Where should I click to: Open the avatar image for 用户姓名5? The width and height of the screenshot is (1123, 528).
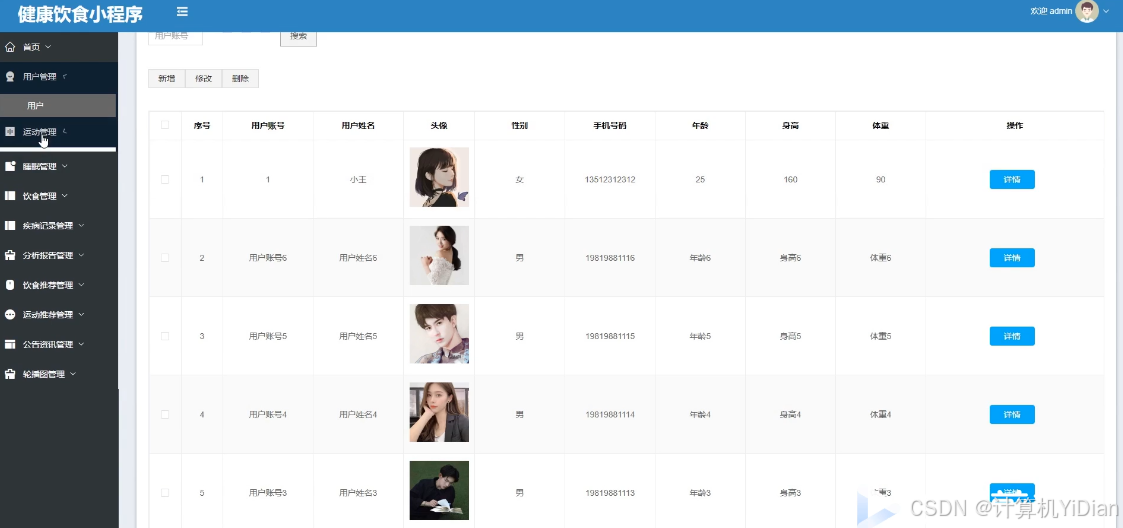(439, 334)
